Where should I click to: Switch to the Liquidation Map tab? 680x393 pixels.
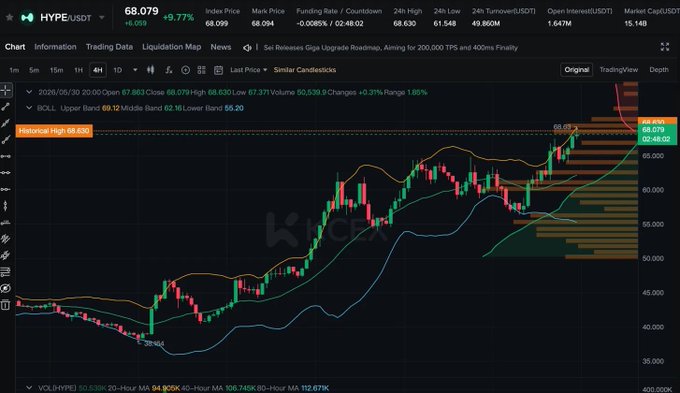tap(171, 47)
